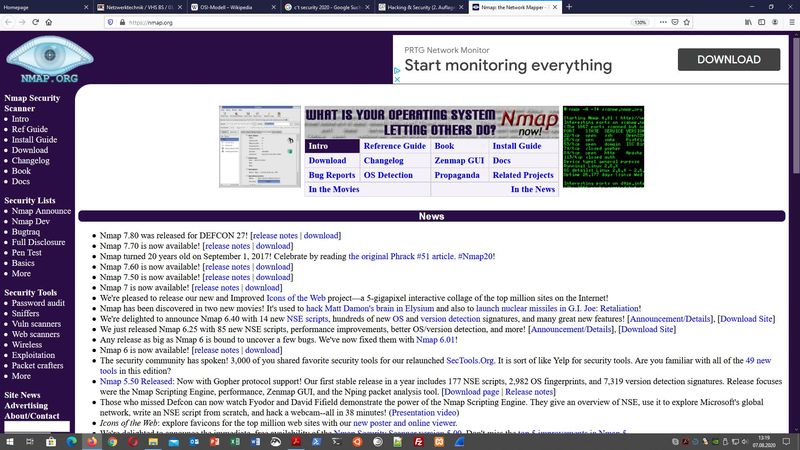Screen dimensions: 800x450
Task: Switch to the Homepage tab
Action: click(44, 7)
